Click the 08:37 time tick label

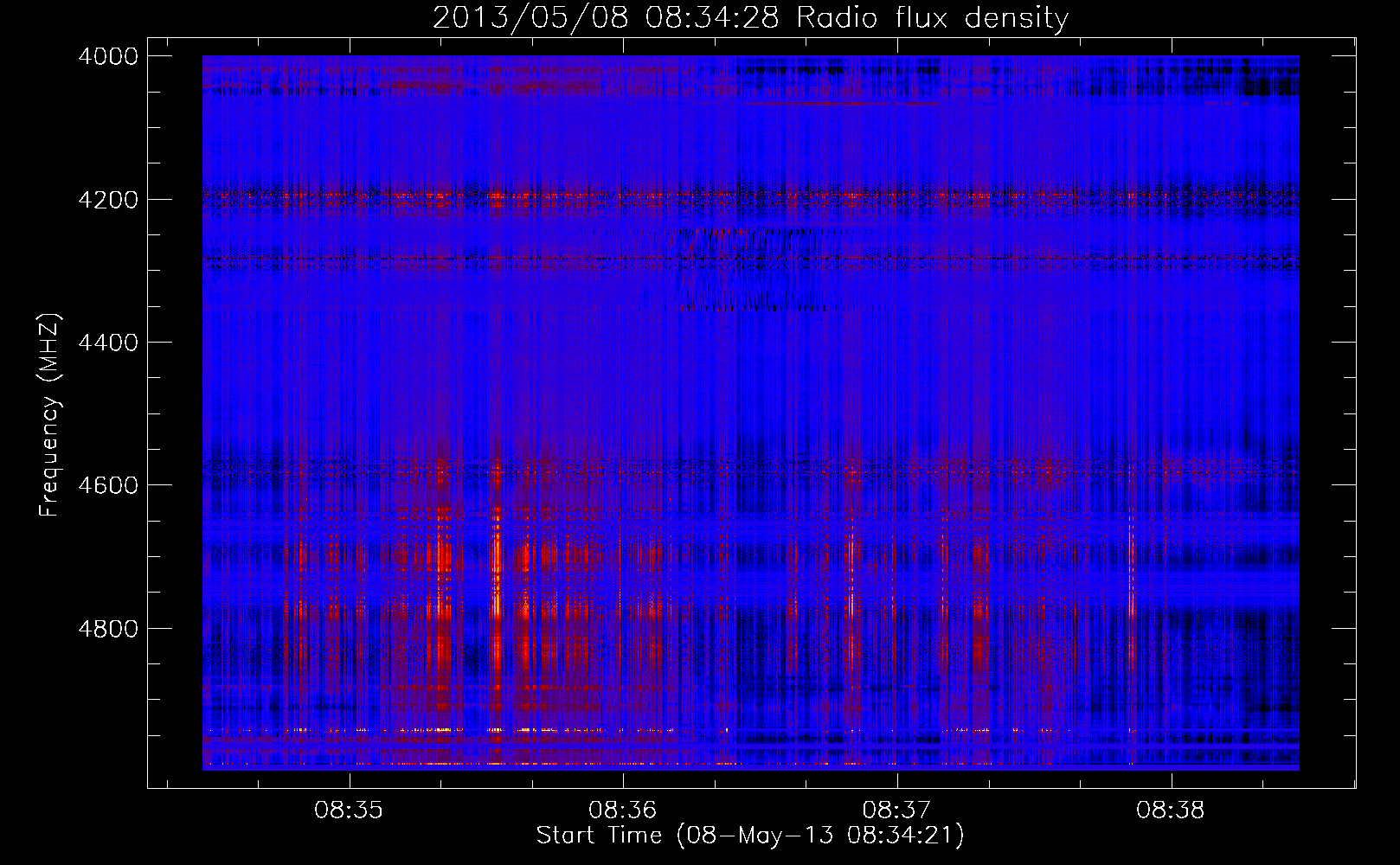896,811
